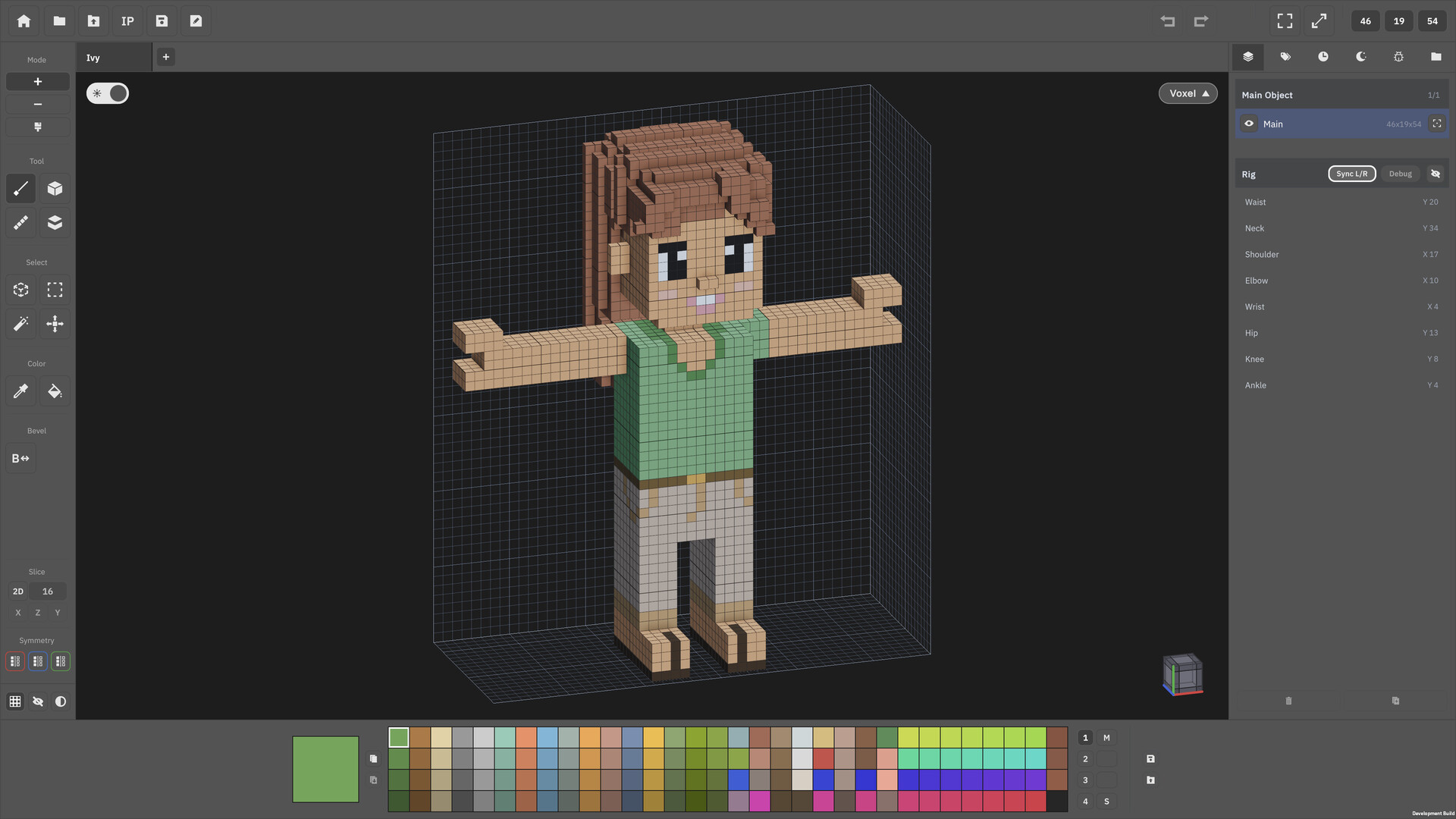
Task: Select the move arrows tool
Action: (x=55, y=324)
